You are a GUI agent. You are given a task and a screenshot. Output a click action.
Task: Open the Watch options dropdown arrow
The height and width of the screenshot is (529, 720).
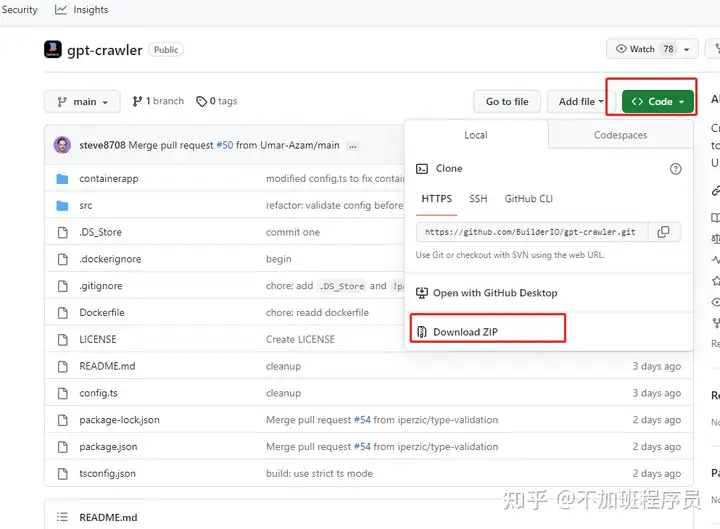(x=687, y=49)
